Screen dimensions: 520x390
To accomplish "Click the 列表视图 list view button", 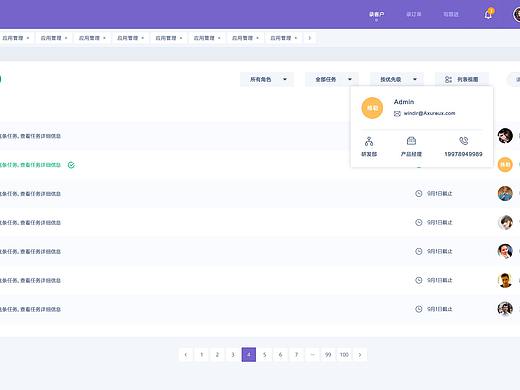I will pyautogui.click(x=462, y=79).
